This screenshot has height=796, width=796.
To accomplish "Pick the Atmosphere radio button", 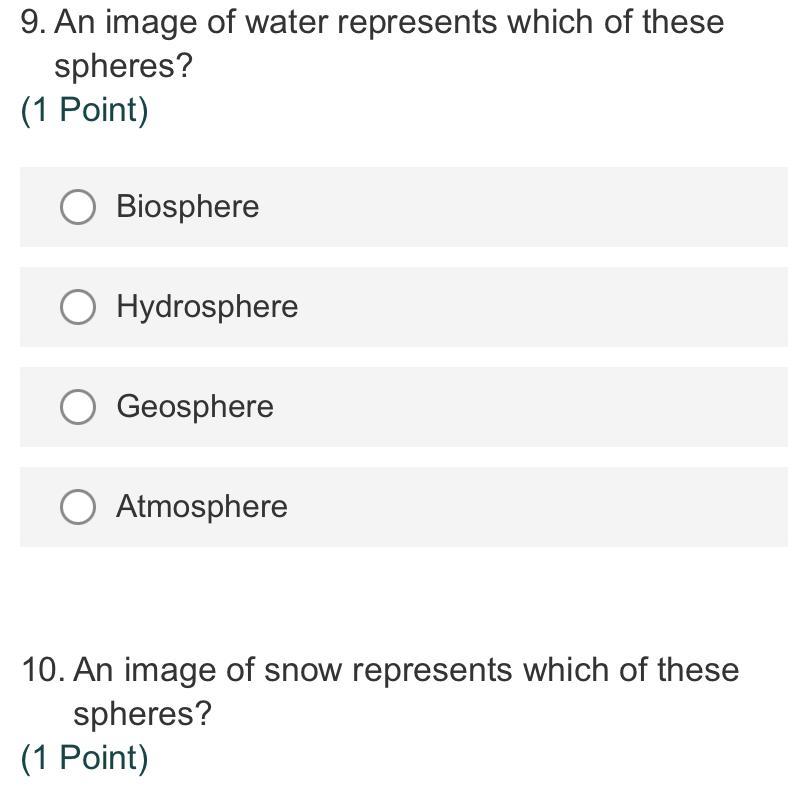I will point(78,507).
